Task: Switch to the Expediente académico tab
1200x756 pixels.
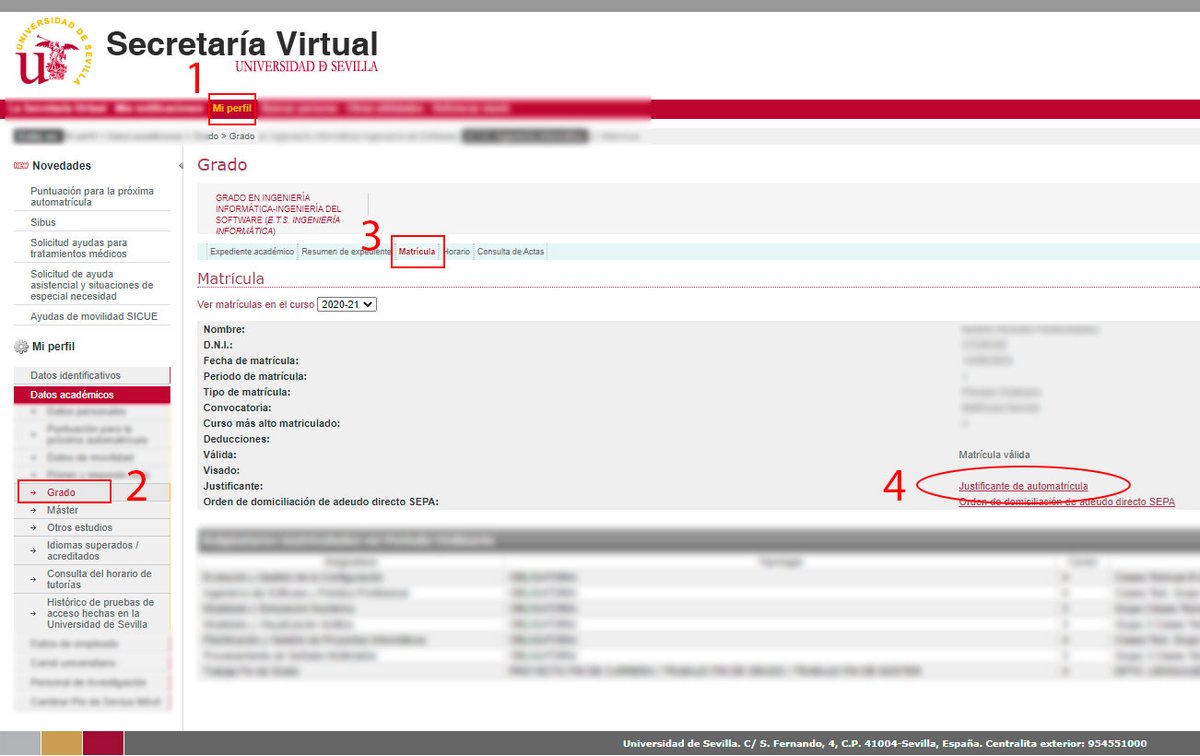Action: pos(251,252)
